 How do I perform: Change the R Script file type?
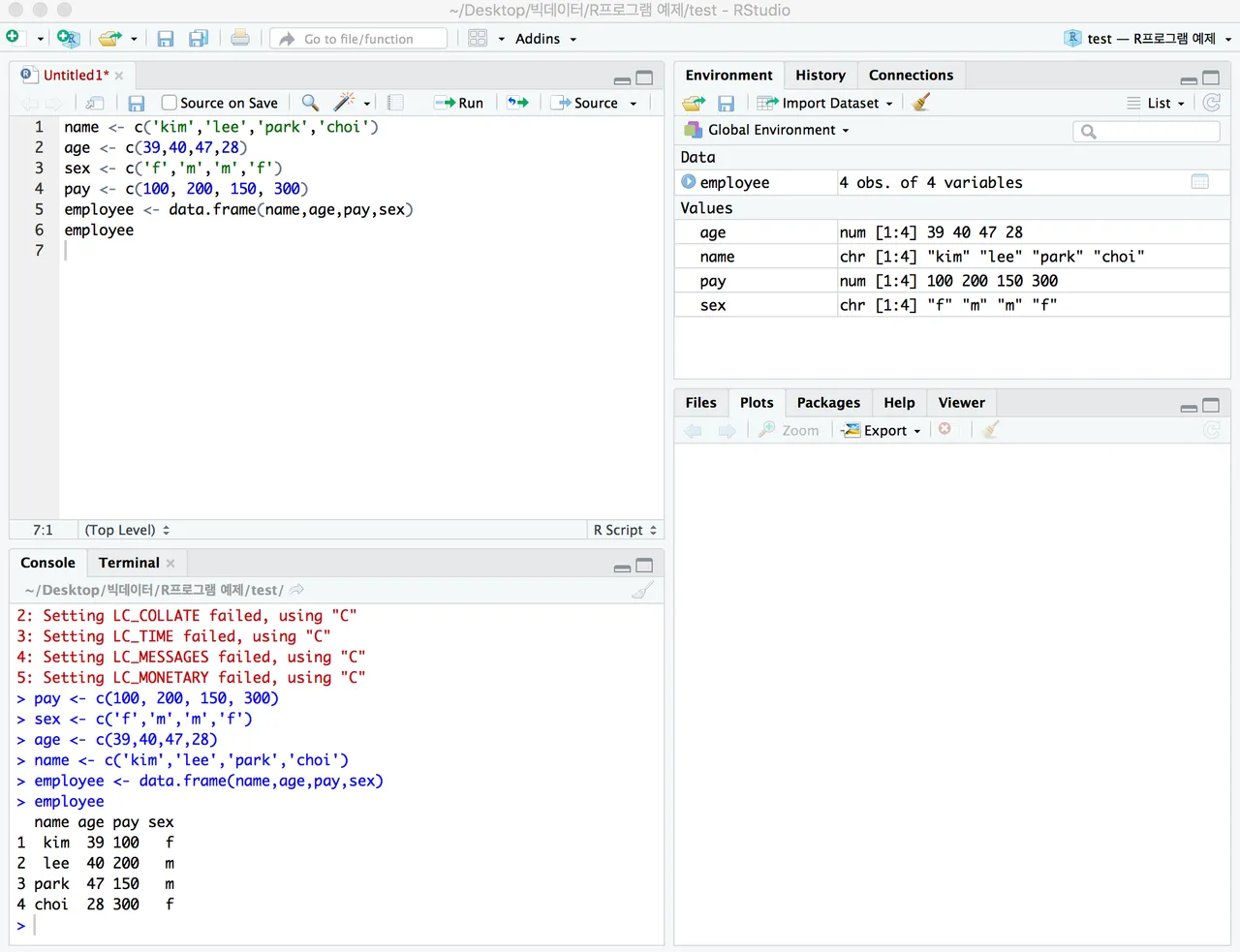point(625,530)
